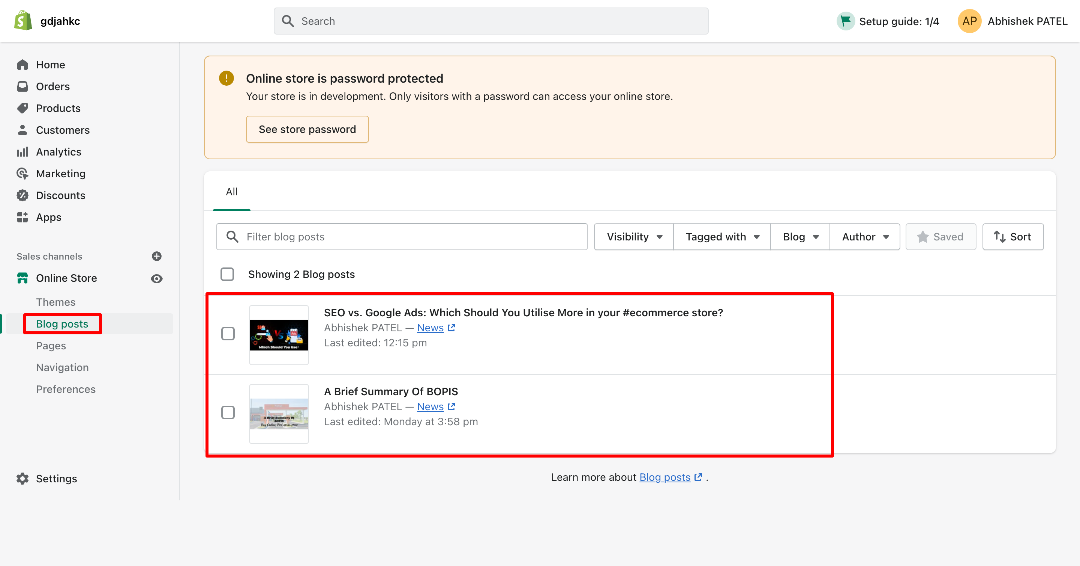Click the Apps grid icon
This screenshot has height=566, width=1080.
tap(23, 218)
